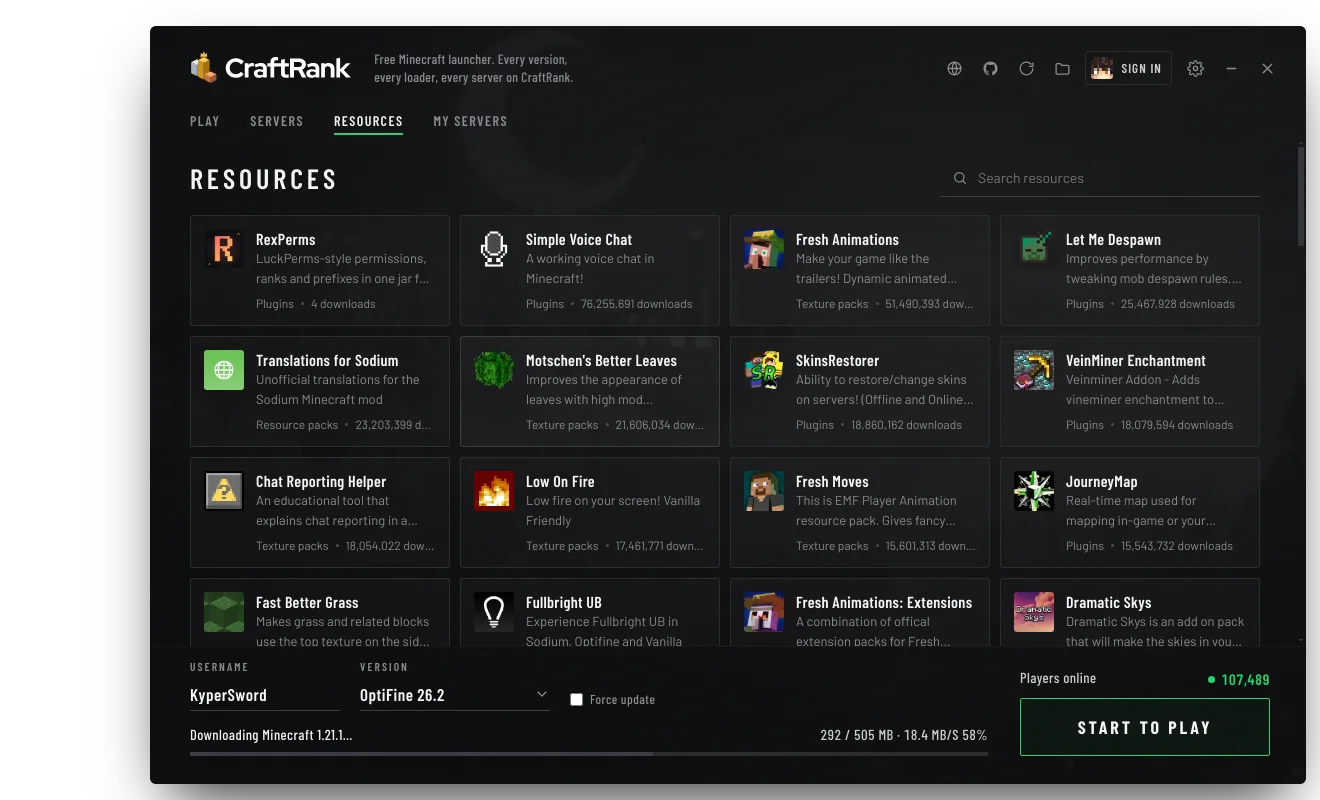Click the Low On Fire flame icon
This screenshot has width=1320, height=800.
(x=494, y=491)
